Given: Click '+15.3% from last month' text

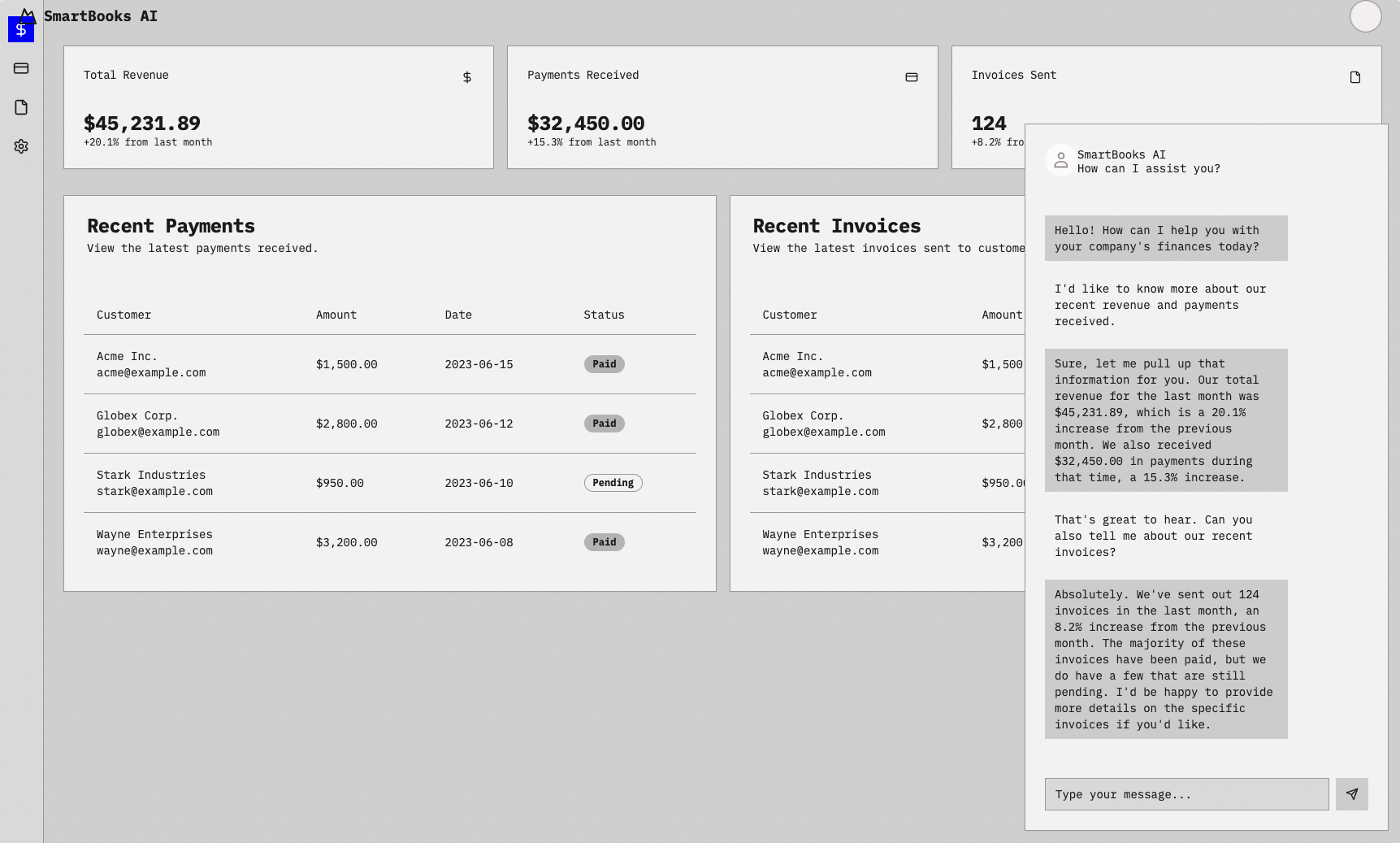Looking at the screenshot, I should point(592,142).
